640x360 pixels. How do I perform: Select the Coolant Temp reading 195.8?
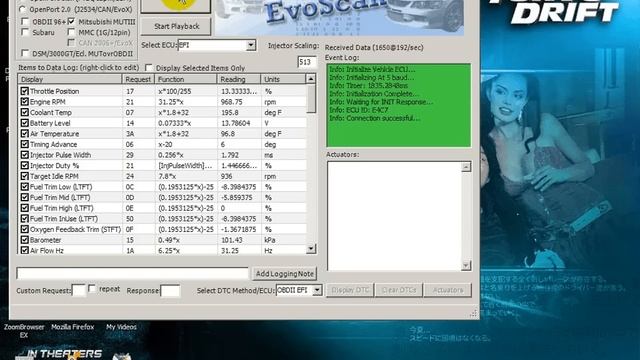pyautogui.click(x=230, y=112)
